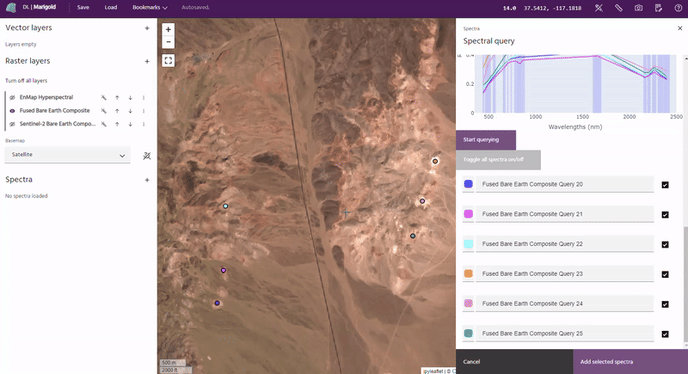Open the Bookmarks dropdown menu
Screen dimensions: 688x374
point(150,7)
